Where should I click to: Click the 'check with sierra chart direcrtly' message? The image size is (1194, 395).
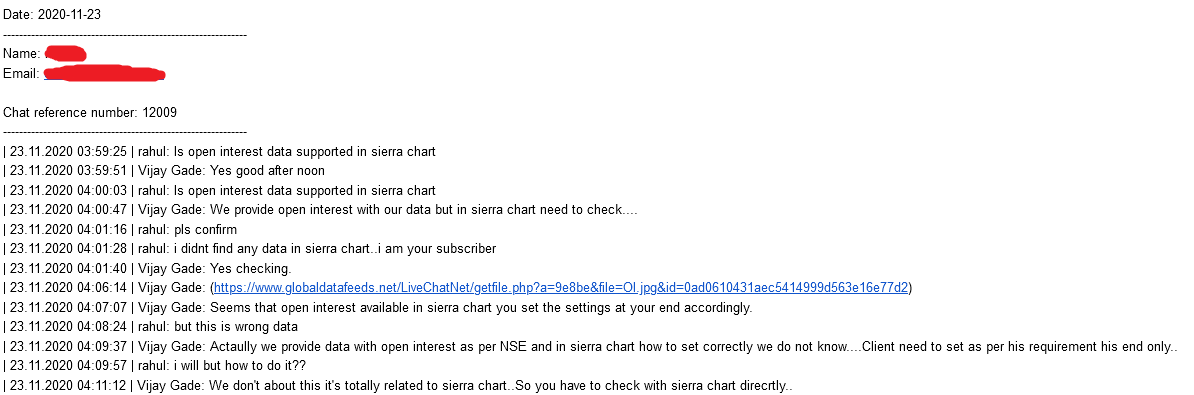(398, 385)
